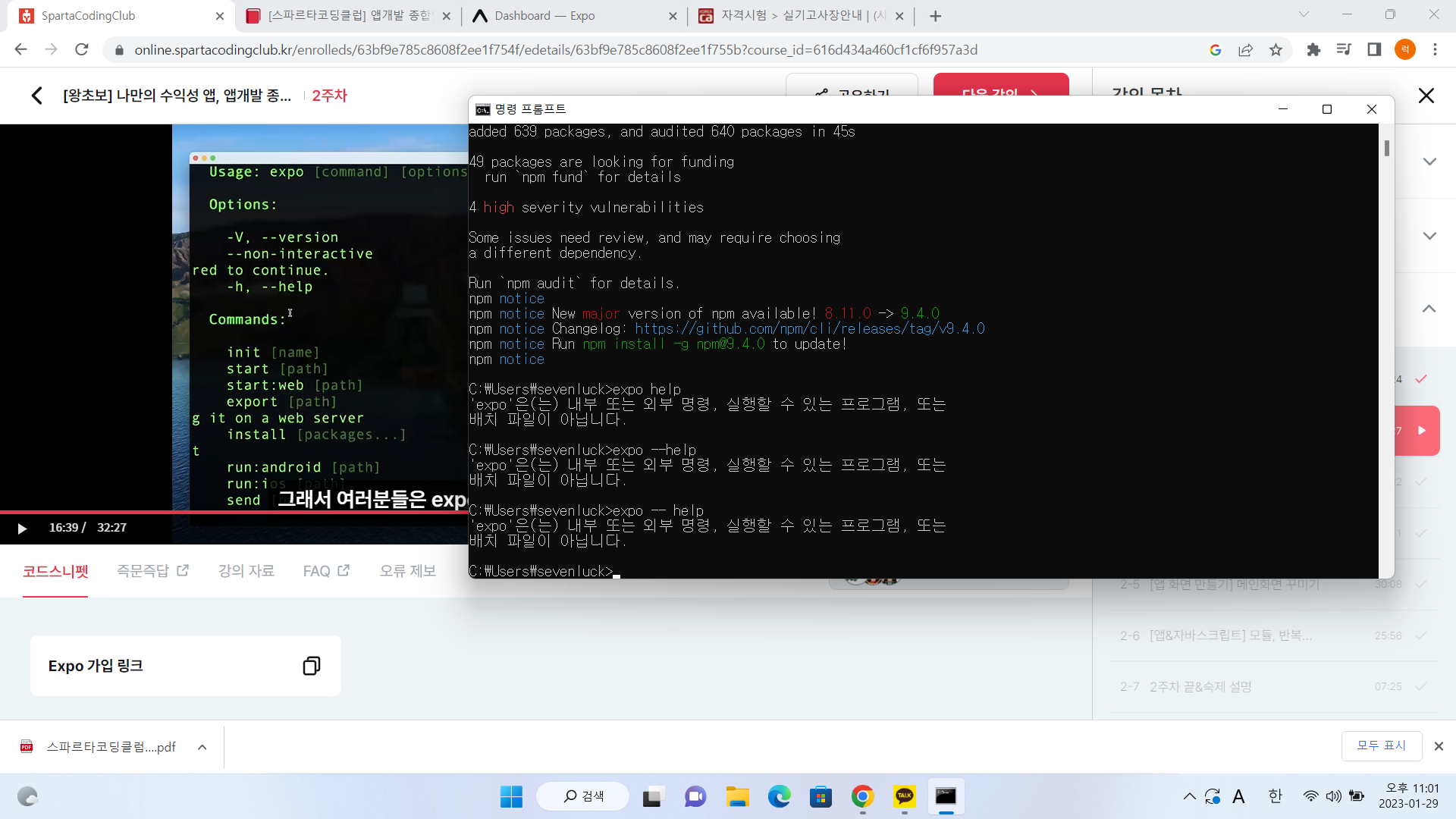Image resolution: width=1456 pixels, height=819 pixels.
Task: Open the share page icon in address bar
Action: (1245, 50)
